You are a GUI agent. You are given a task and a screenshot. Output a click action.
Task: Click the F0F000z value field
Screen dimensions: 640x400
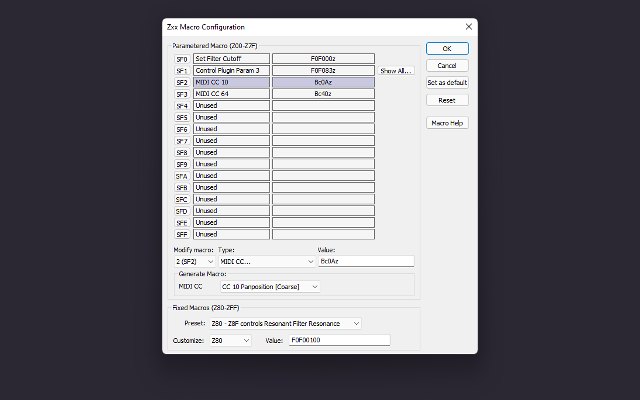click(323, 59)
